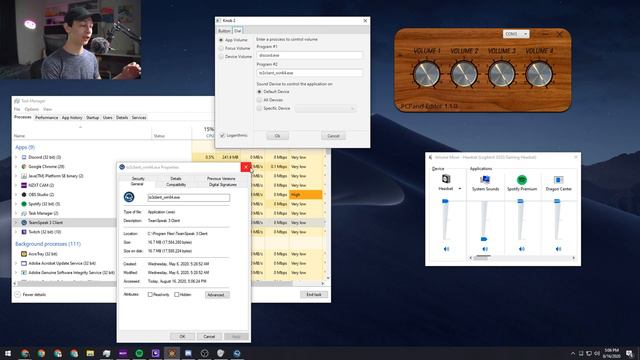Toggle the Logarithmic checkbox
Viewport: 640px width, 360px height.
[x=222, y=135]
